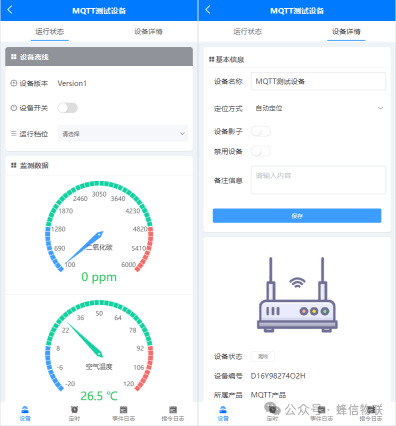Viewport: 396px width, 426px height.
Task: Toggle the 禁用设备 switch
Action: [261, 151]
